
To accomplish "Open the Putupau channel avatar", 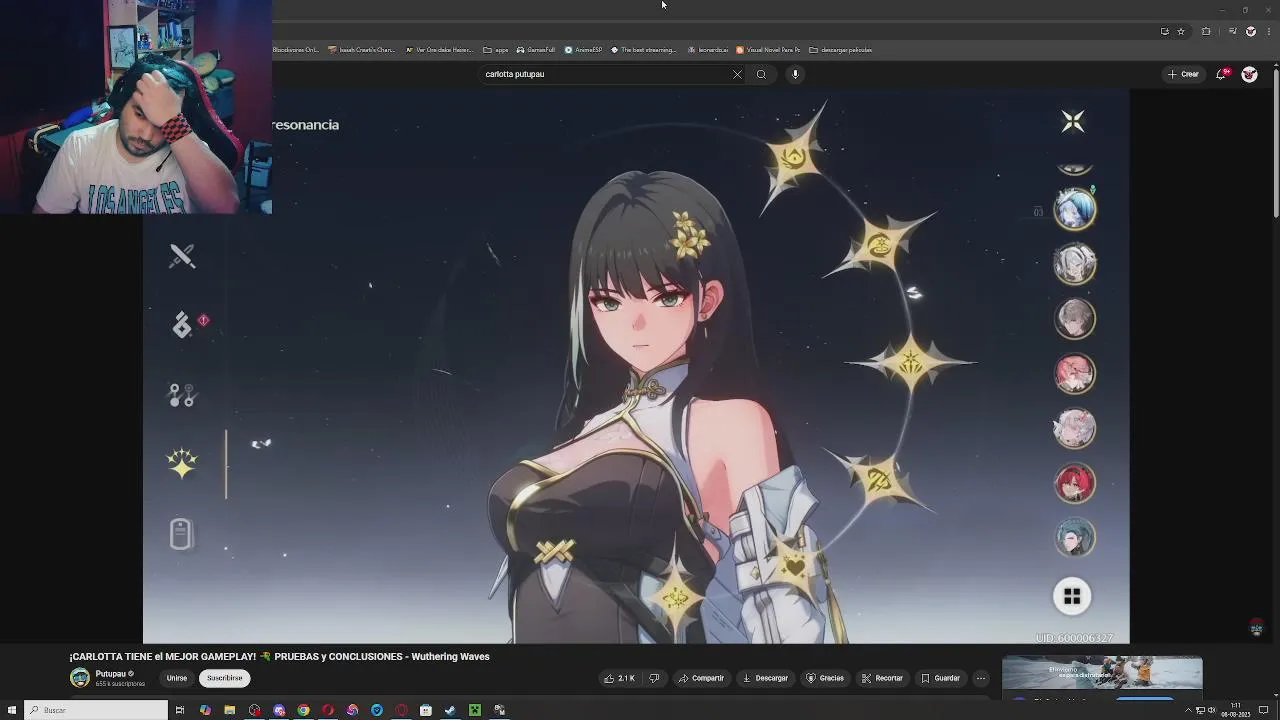I will tap(80, 678).
